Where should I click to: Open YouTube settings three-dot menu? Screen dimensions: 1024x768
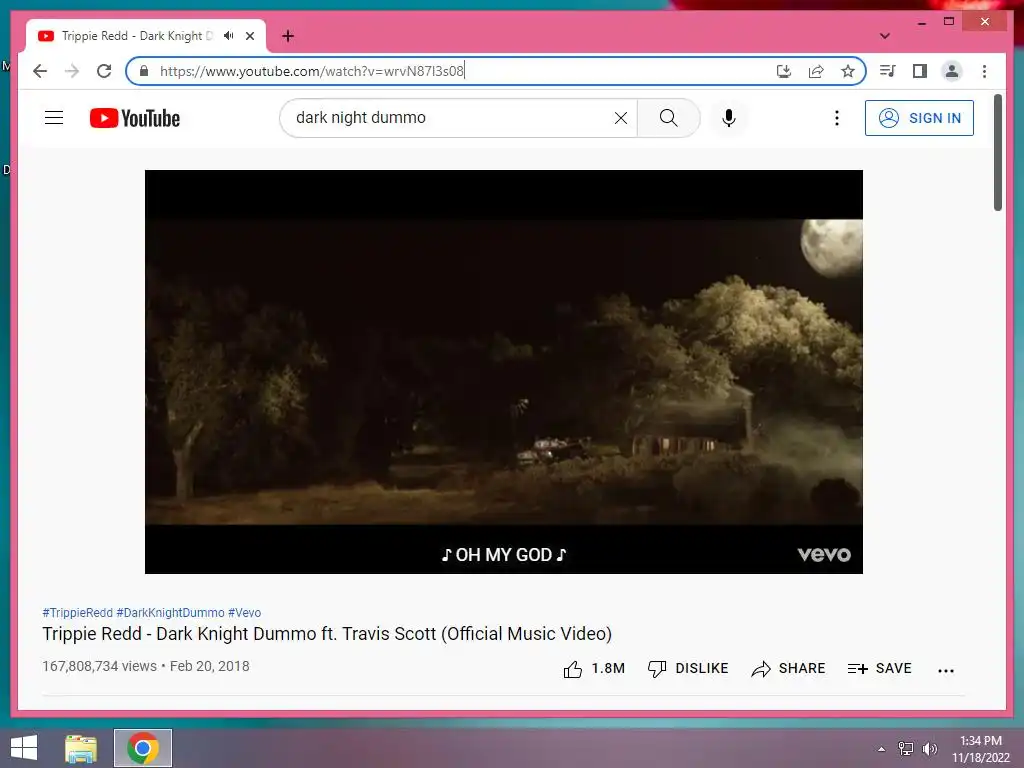click(837, 118)
